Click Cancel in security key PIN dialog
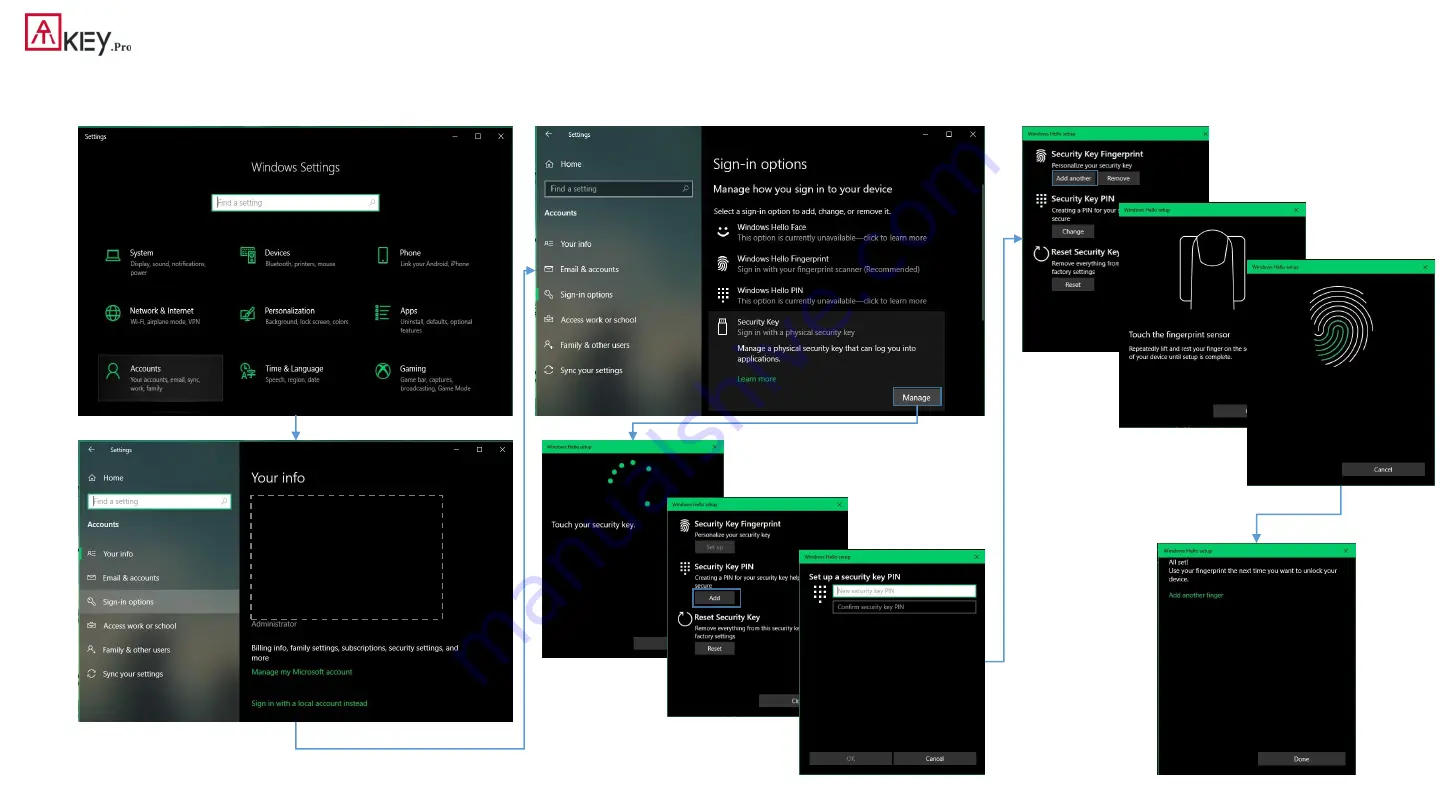The image size is (1440, 810). click(x=934, y=758)
